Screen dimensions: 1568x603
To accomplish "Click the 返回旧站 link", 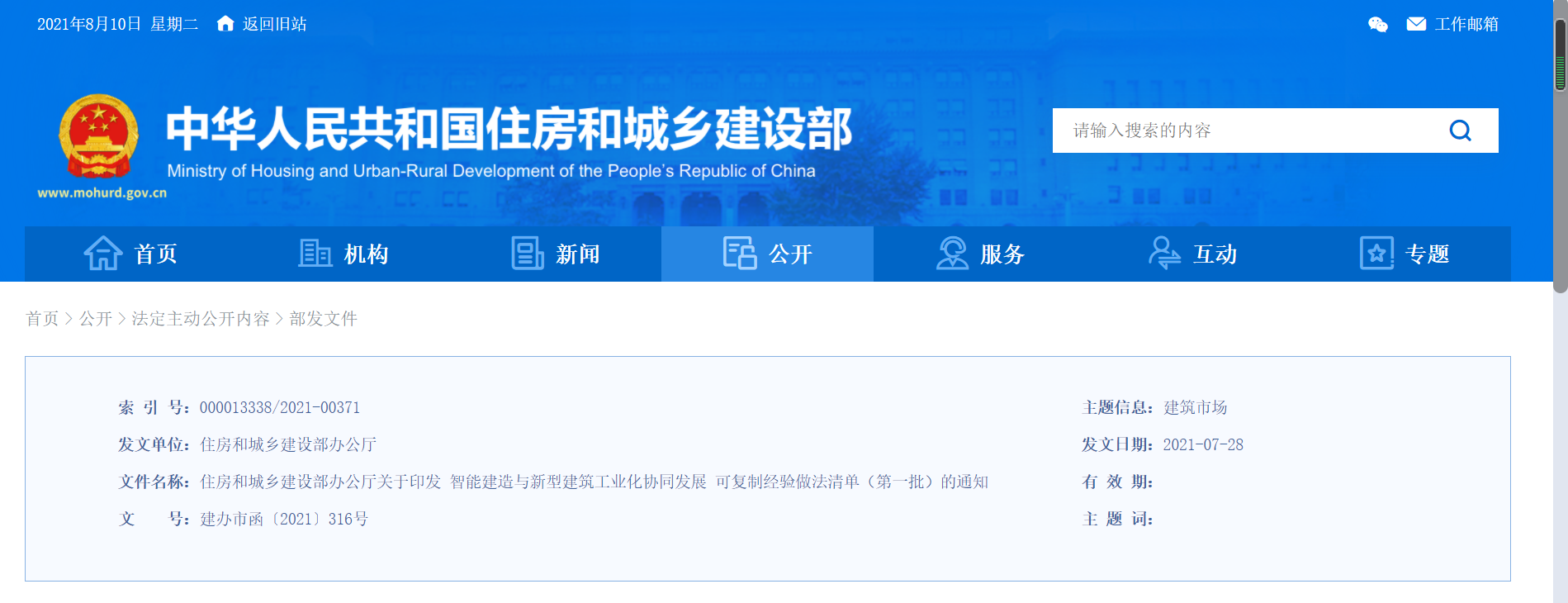I will click(274, 25).
